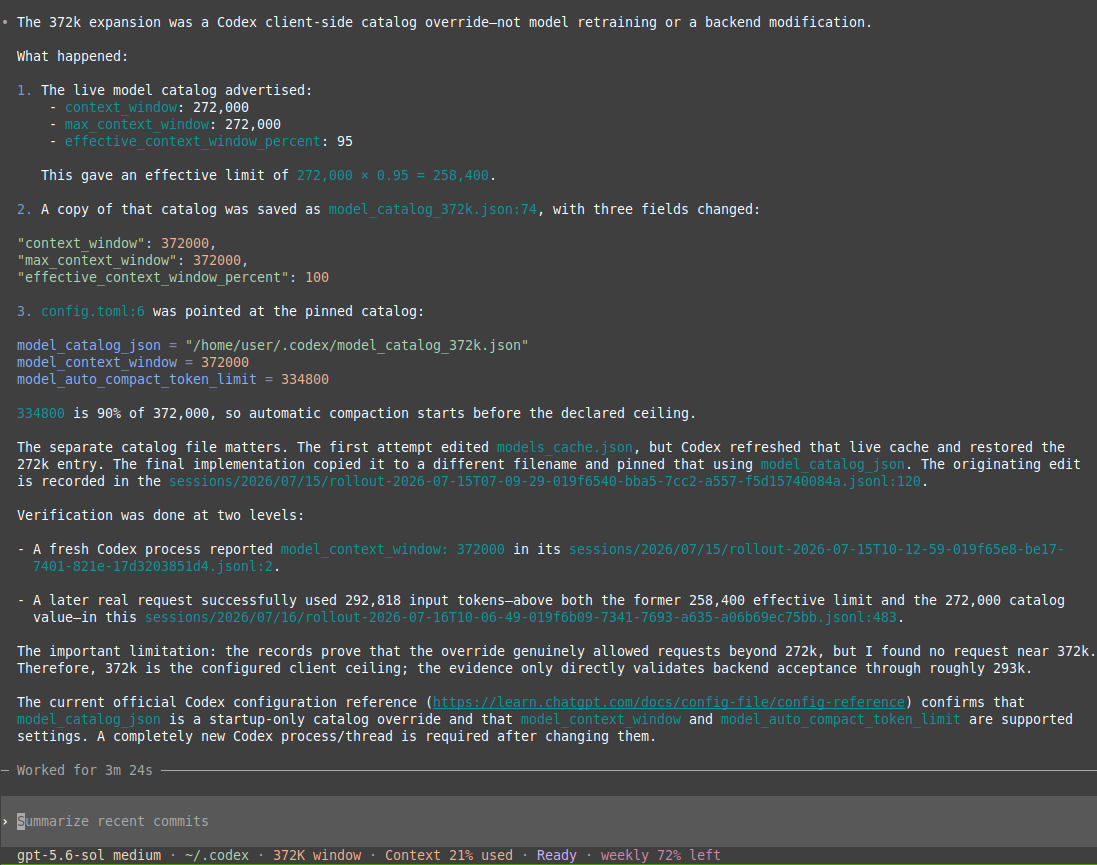Click the 'What happened:' heading

pos(73,56)
